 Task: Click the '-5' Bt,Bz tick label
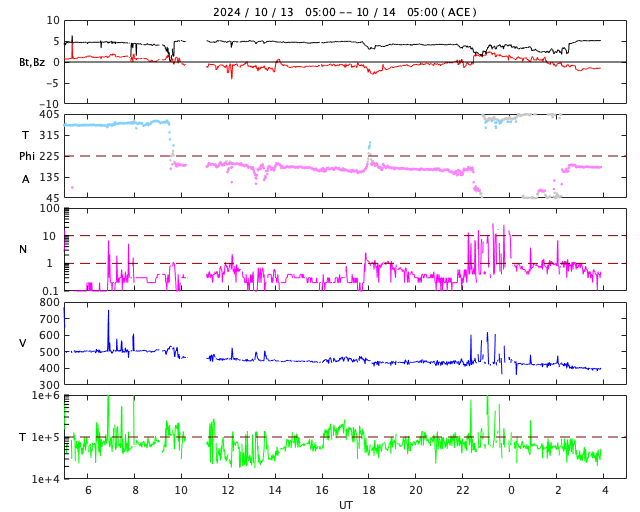tap(53, 83)
